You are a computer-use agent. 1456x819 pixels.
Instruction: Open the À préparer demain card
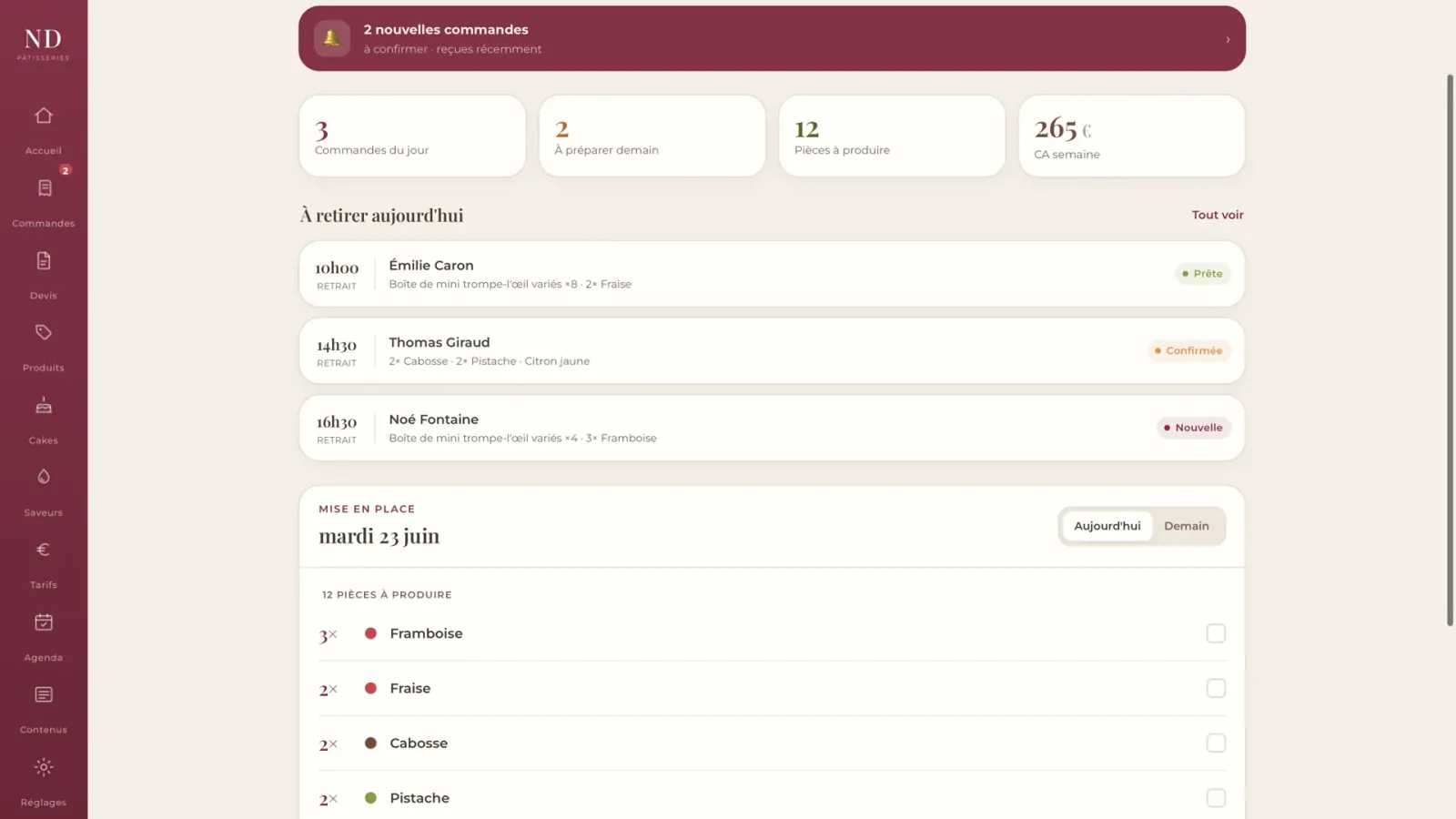(652, 136)
